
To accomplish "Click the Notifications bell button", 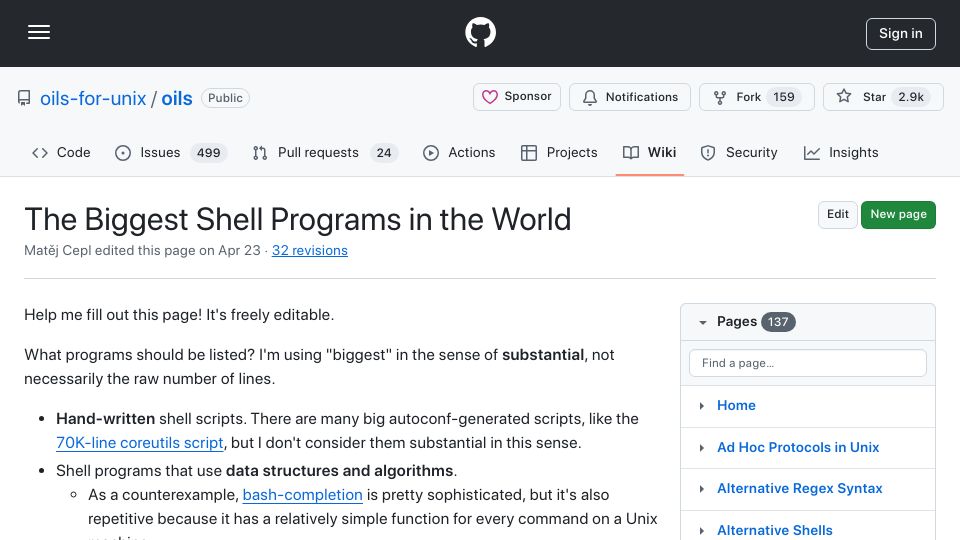I will [x=630, y=97].
